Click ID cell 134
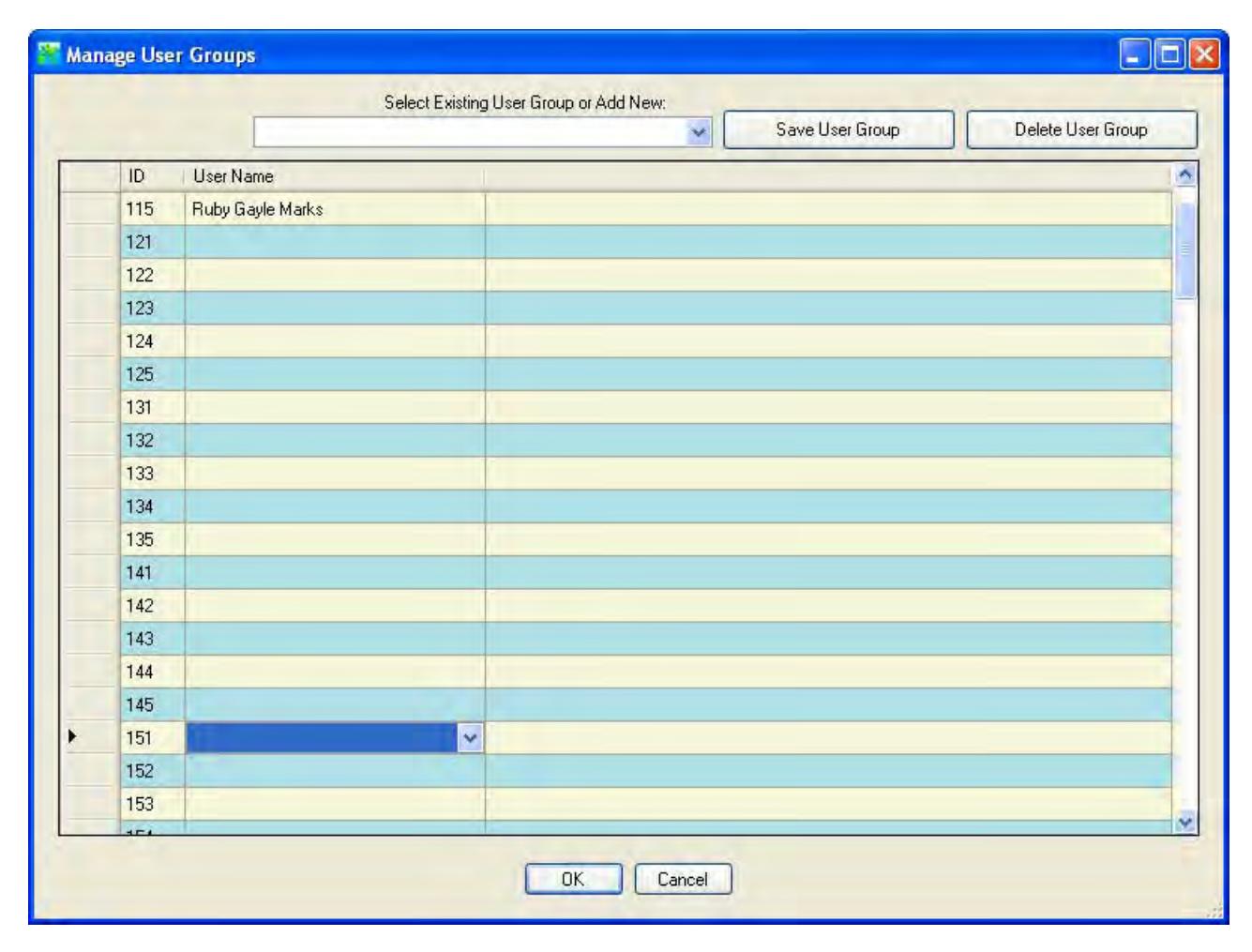1252x952 pixels. 153,506
